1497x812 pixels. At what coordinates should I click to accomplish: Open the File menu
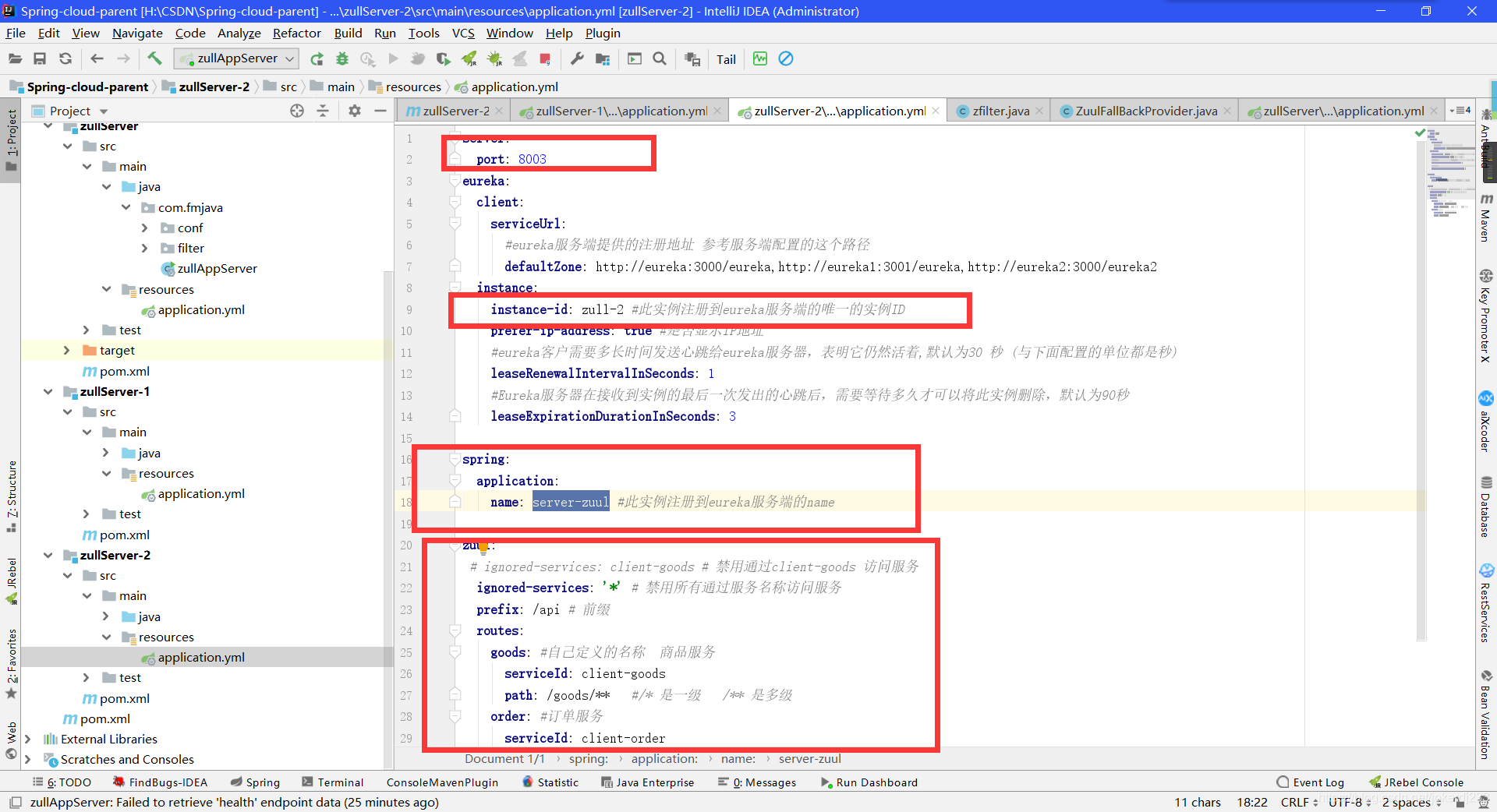click(16, 33)
